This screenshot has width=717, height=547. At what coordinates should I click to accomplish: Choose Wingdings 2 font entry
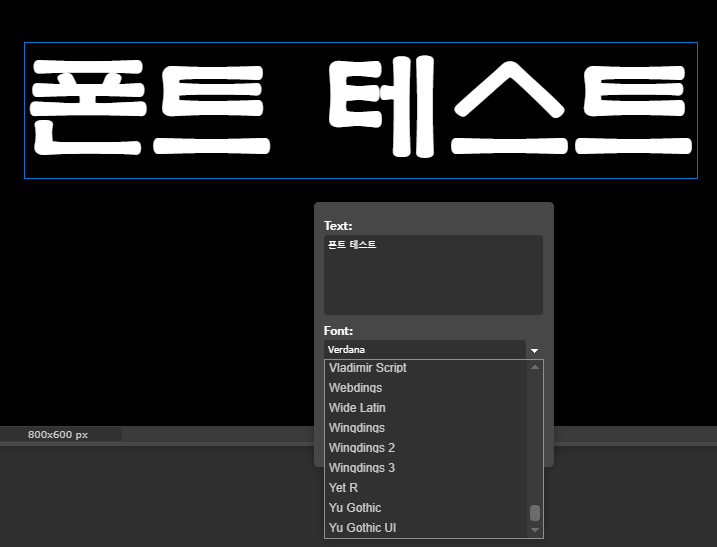[425, 448]
